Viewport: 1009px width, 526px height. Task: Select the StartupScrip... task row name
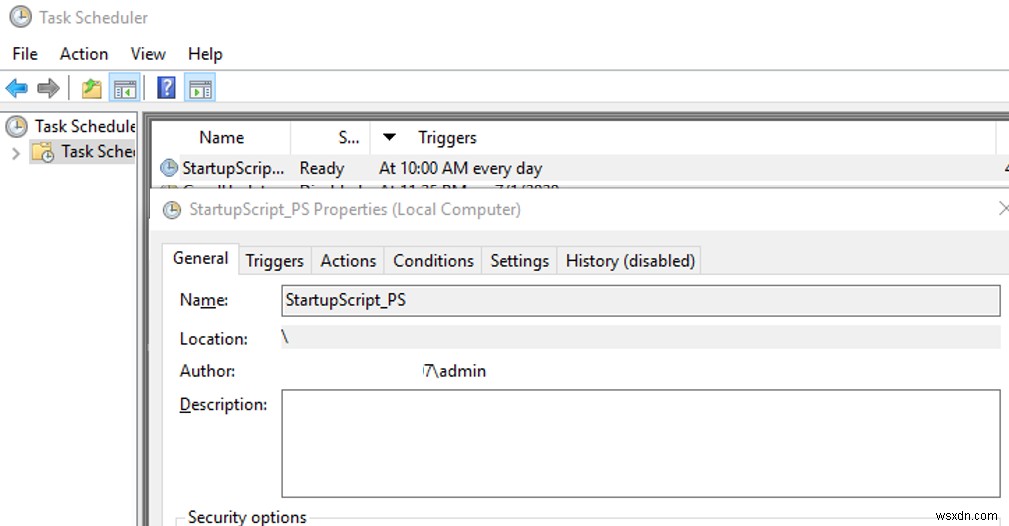[233, 169]
